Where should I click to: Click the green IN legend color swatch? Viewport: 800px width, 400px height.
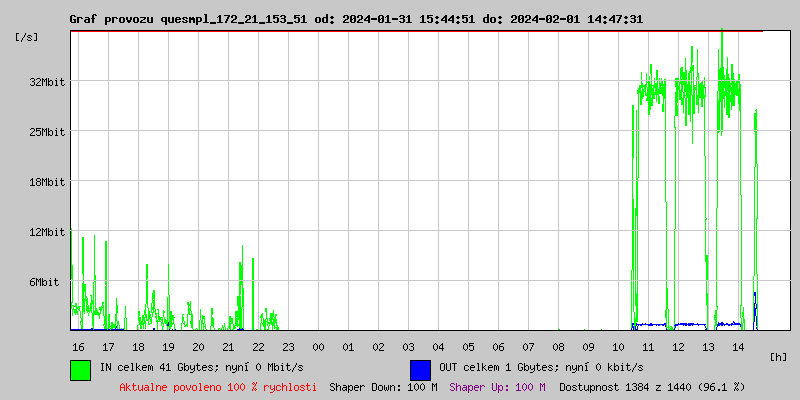(x=80, y=369)
